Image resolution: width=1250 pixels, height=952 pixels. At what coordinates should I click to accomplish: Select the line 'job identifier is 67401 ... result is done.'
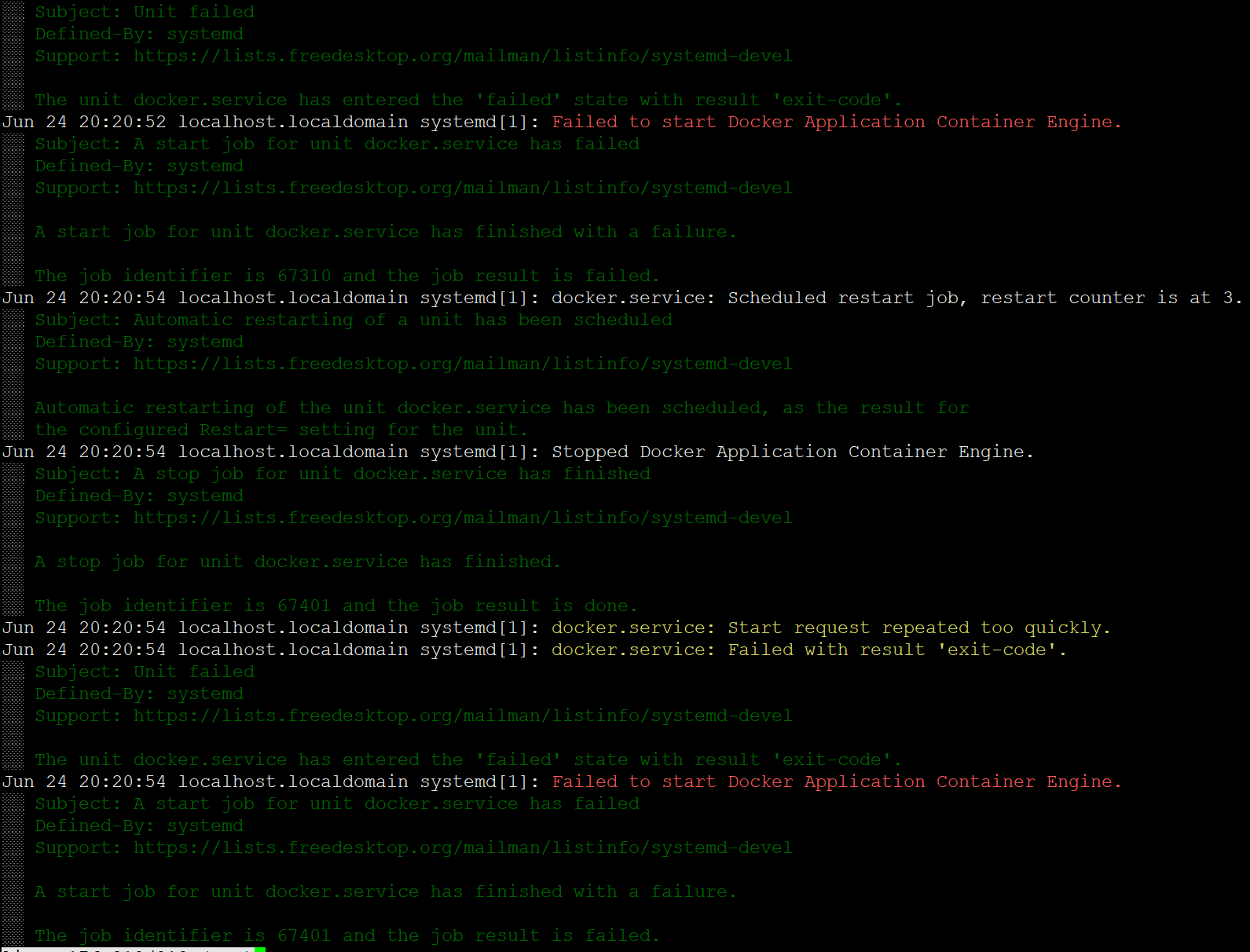pyautogui.click(x=336, y=606)
